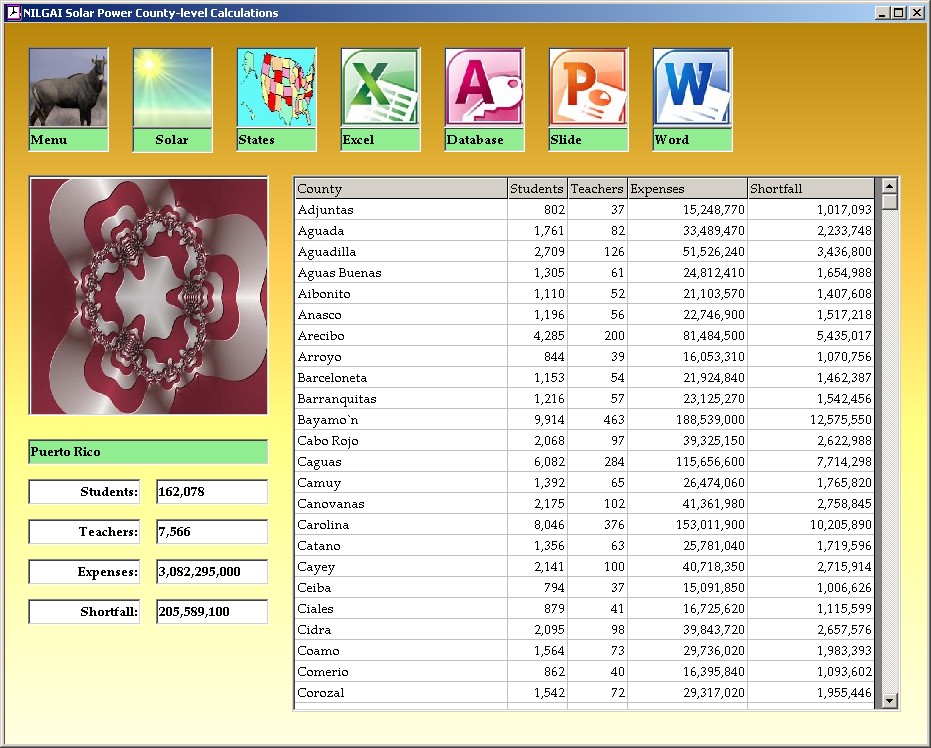The width and height of the screenshot is (931, 748).
Task: Click the Puerto Rico name field
Action: 149,452
